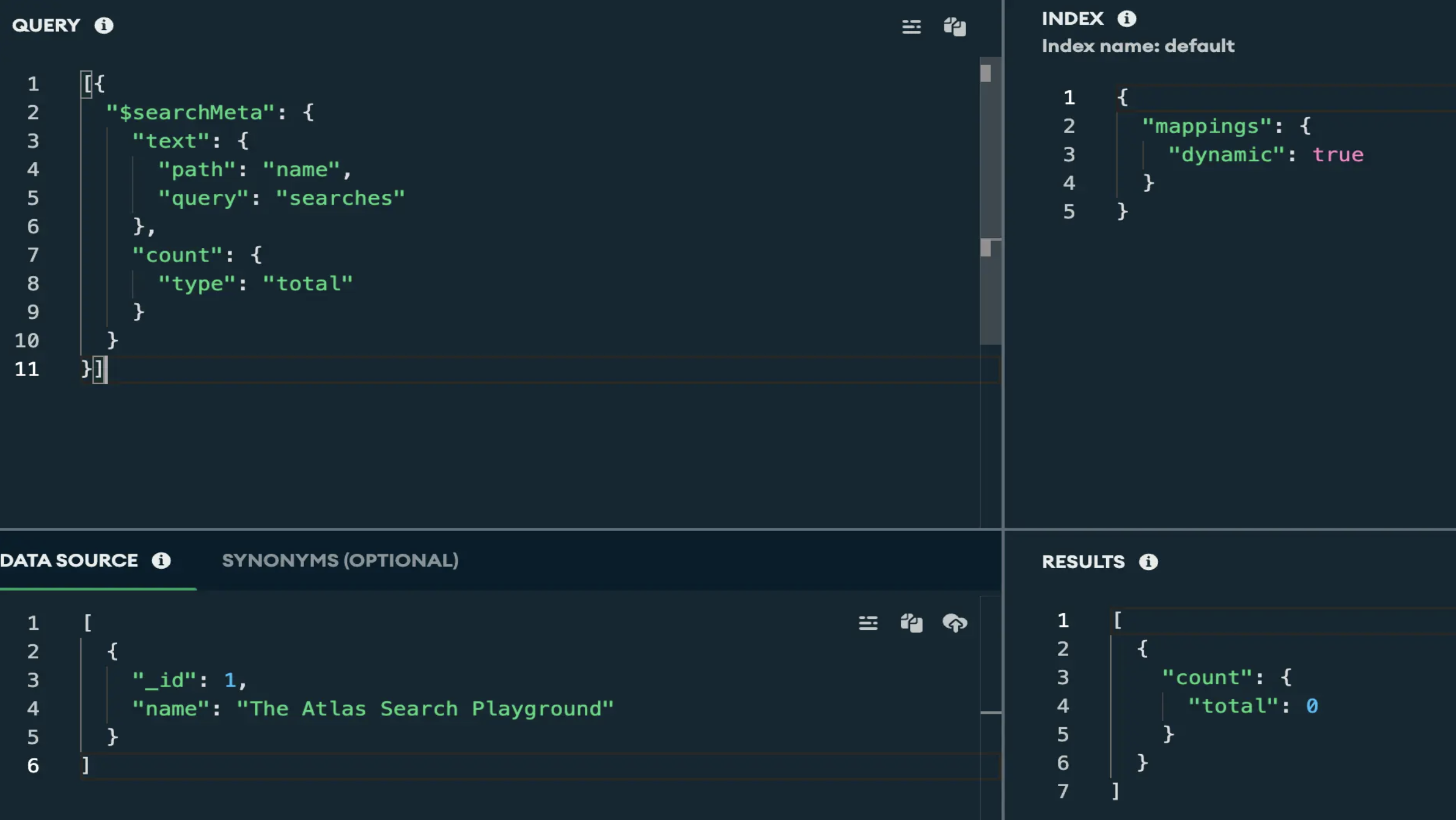Place cursor after "searches" in the query
This screenshot has height=820, width=1456.
tap(406, 198)
